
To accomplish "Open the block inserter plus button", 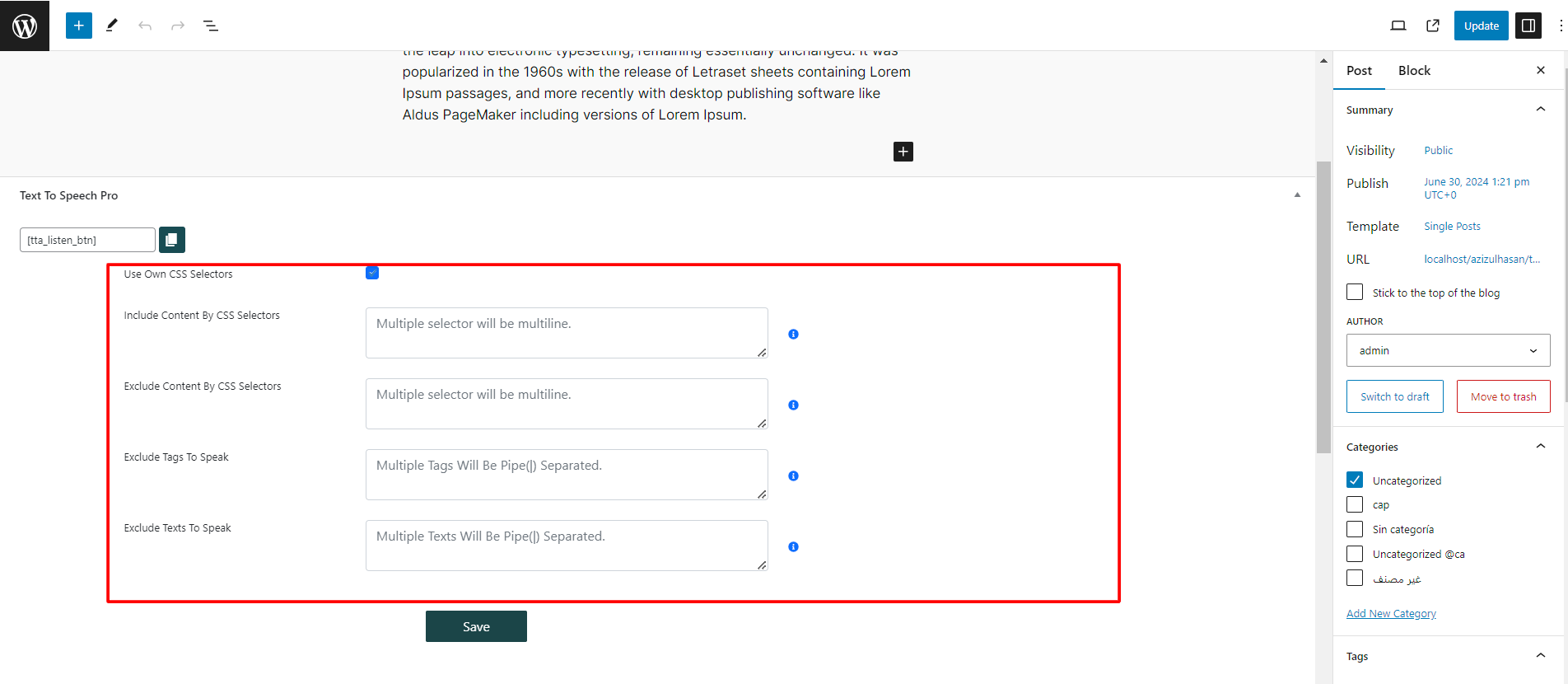I will (x=79, y=26).
